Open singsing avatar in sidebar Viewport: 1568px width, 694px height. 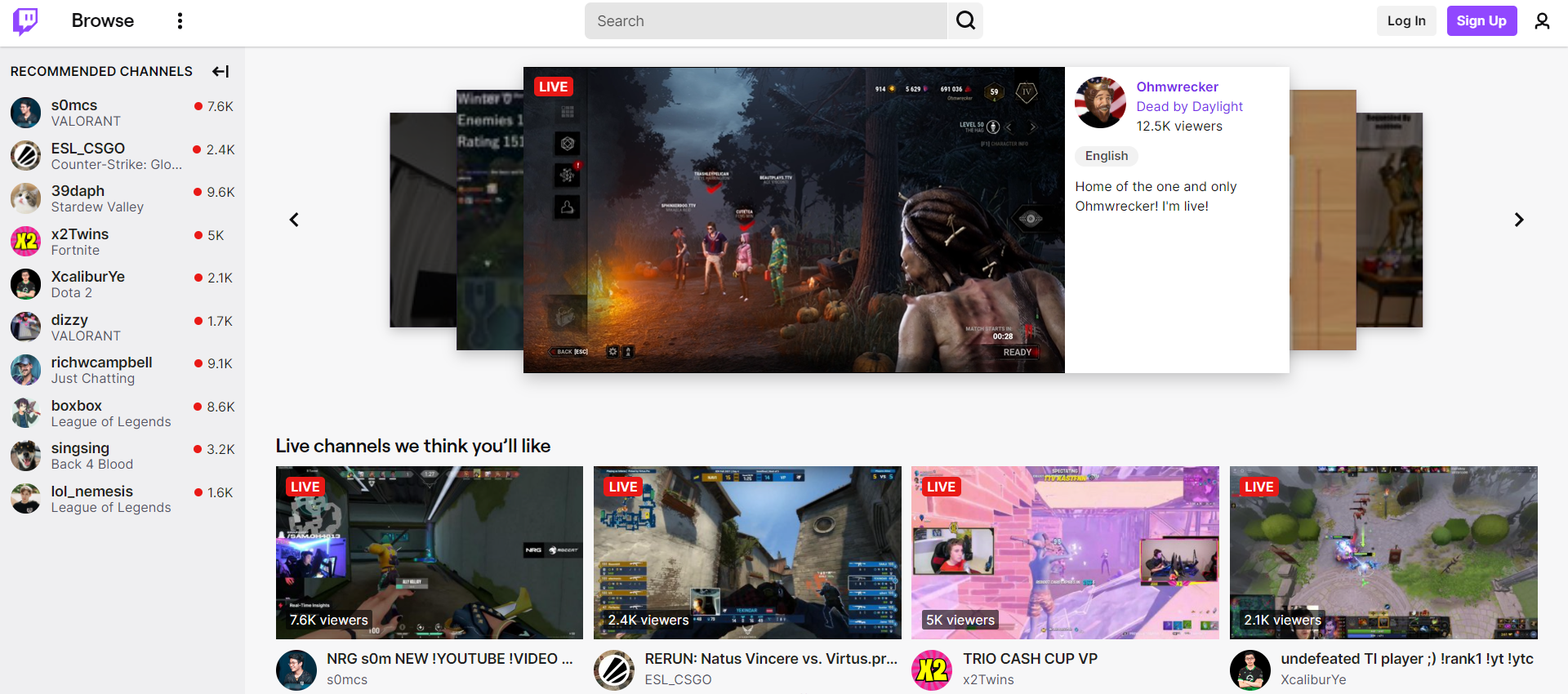(x=25, y=456)
